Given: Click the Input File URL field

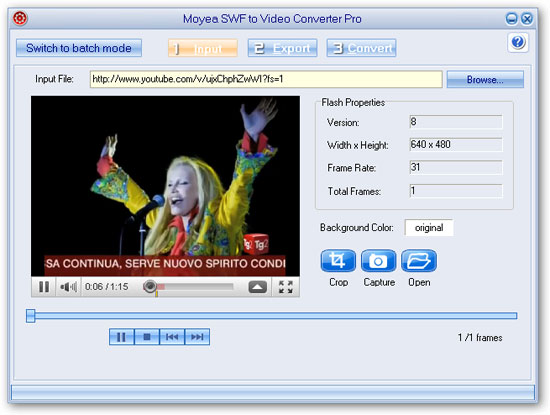Looking at the screenshot, I should click(x=266, y=79).
